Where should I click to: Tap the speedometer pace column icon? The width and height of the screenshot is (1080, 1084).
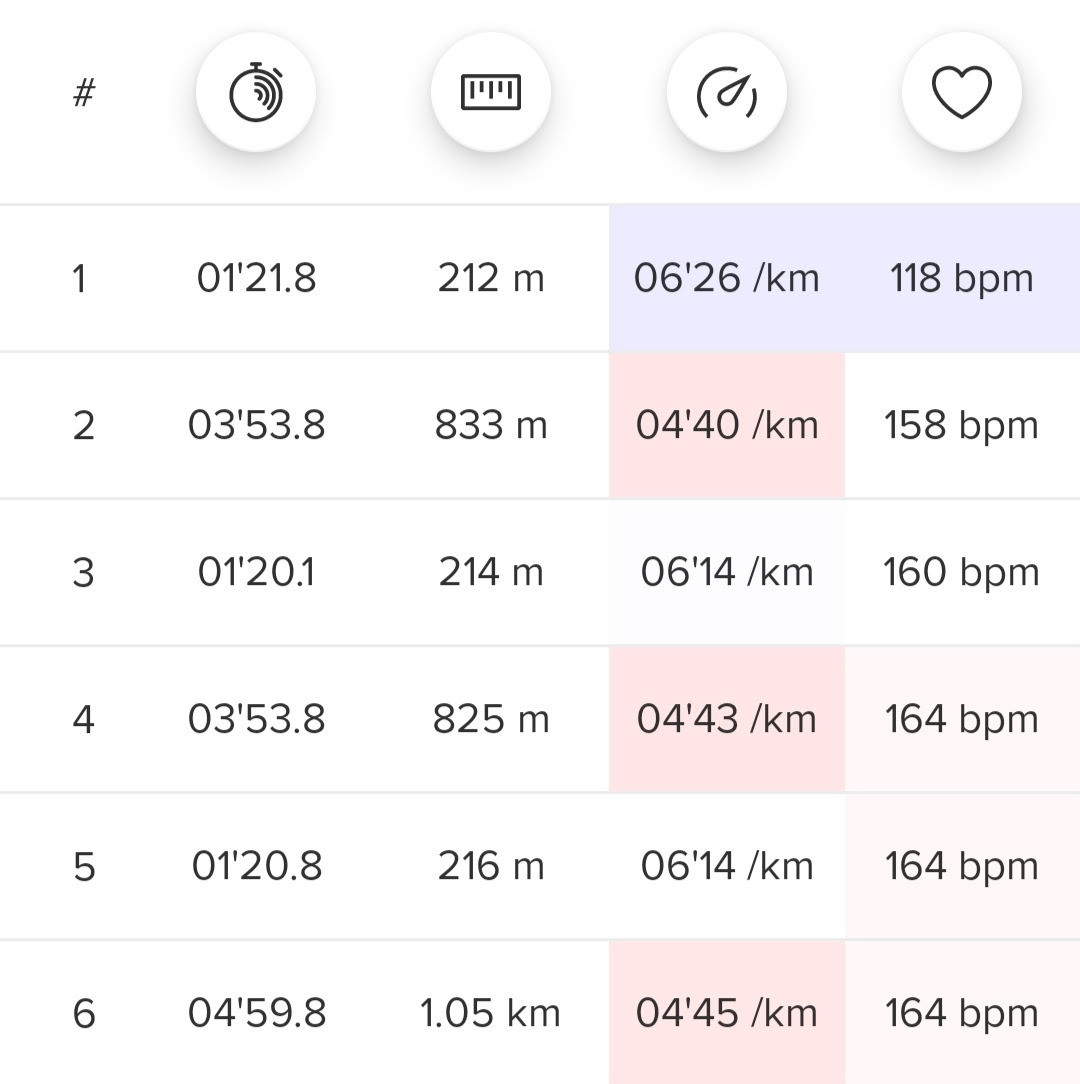(x=727, y=93)
